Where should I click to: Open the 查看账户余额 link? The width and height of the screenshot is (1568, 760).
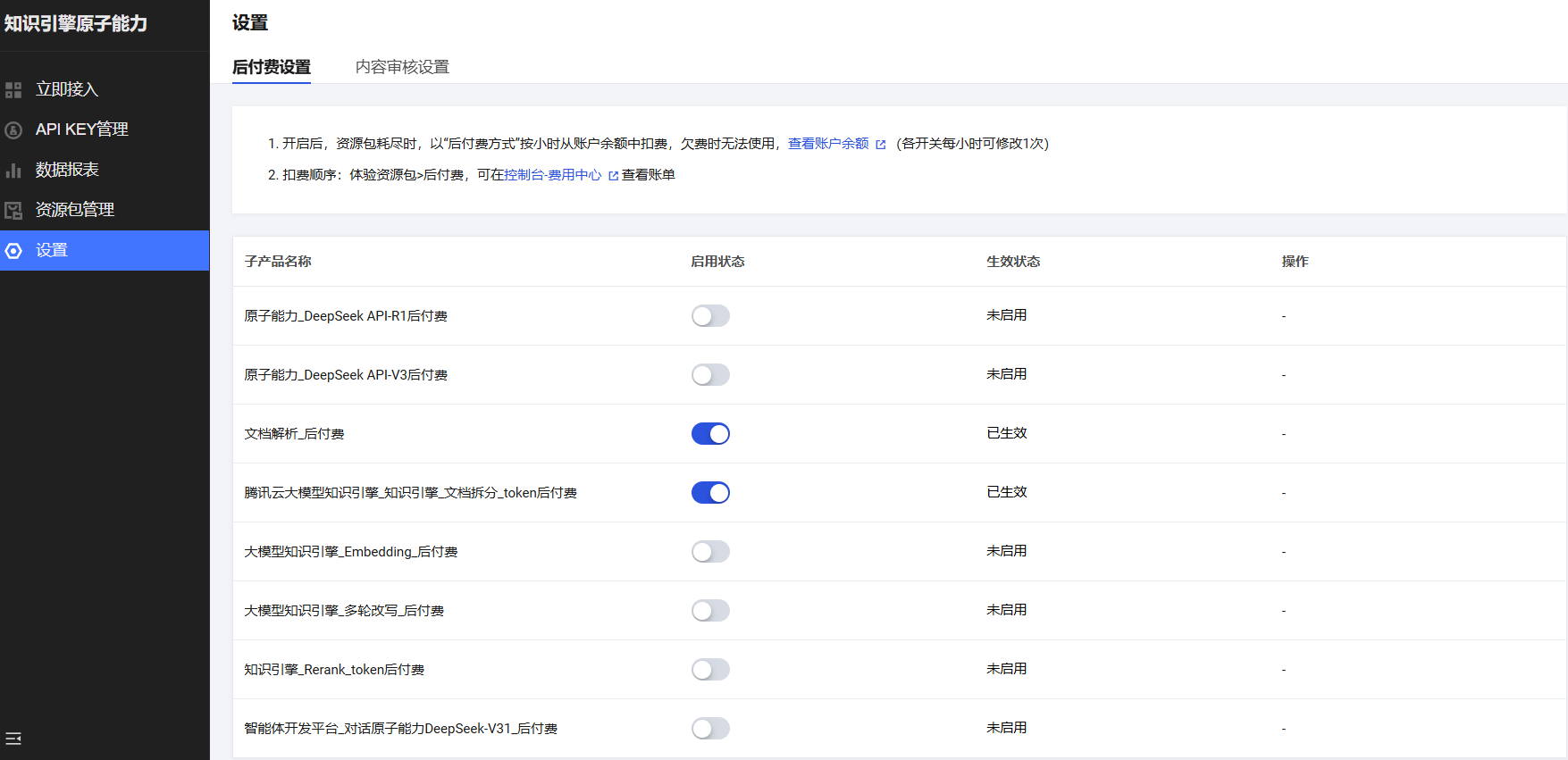tap(827, 144)
